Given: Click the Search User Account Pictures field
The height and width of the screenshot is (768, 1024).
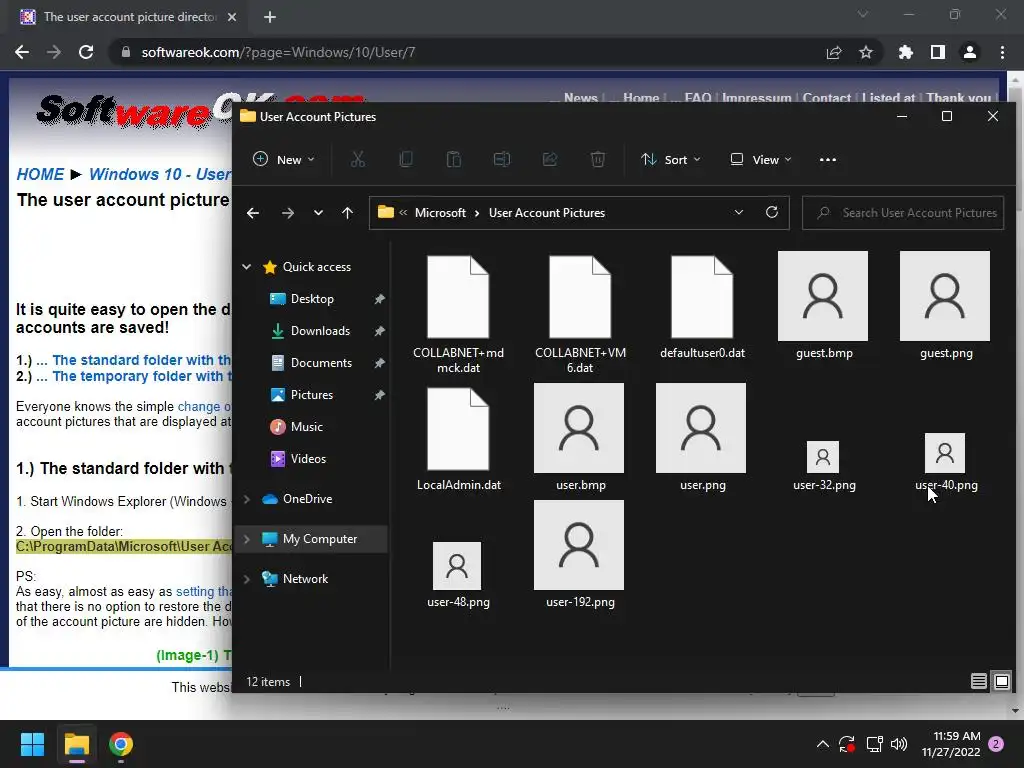Looking at the screenshot, I should [x=903, y=213].
